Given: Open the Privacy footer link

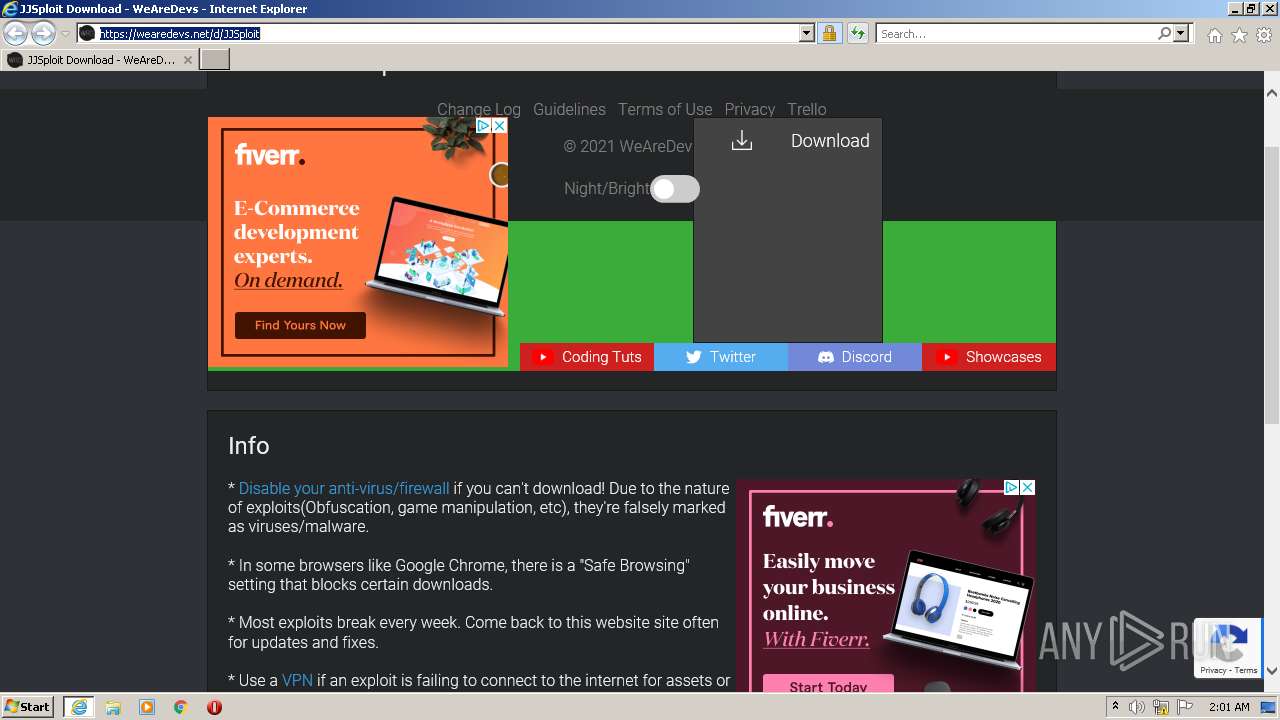Looking at the screenshot, I should [750, 109].
